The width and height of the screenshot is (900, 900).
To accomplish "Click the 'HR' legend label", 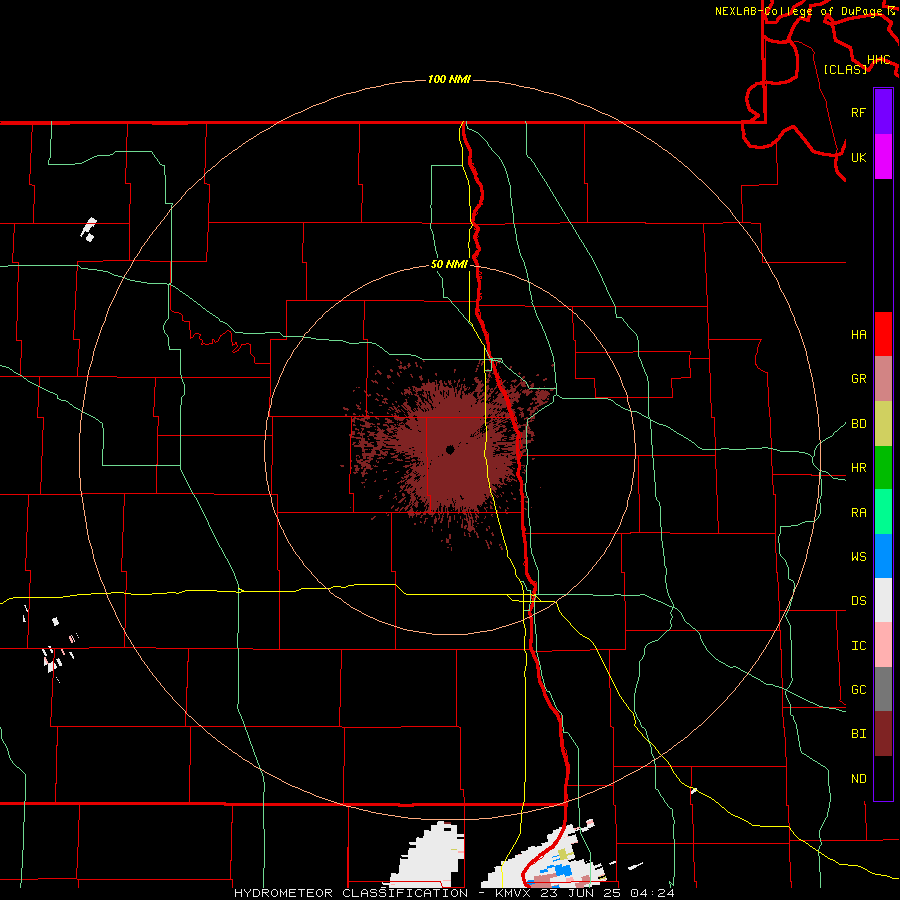I will click(x=858, y=468).
